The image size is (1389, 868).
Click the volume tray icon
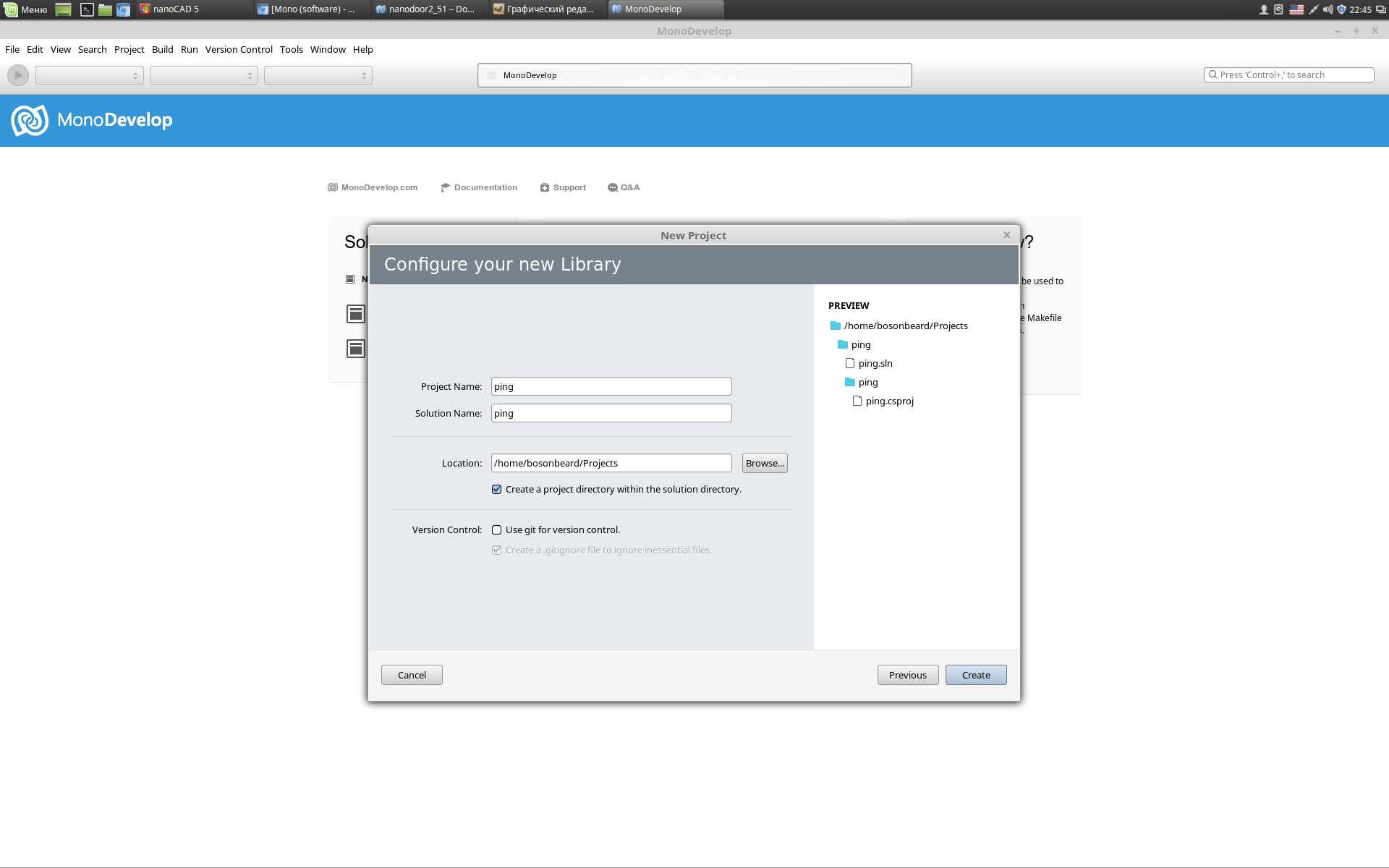(x=1328, y=9)
